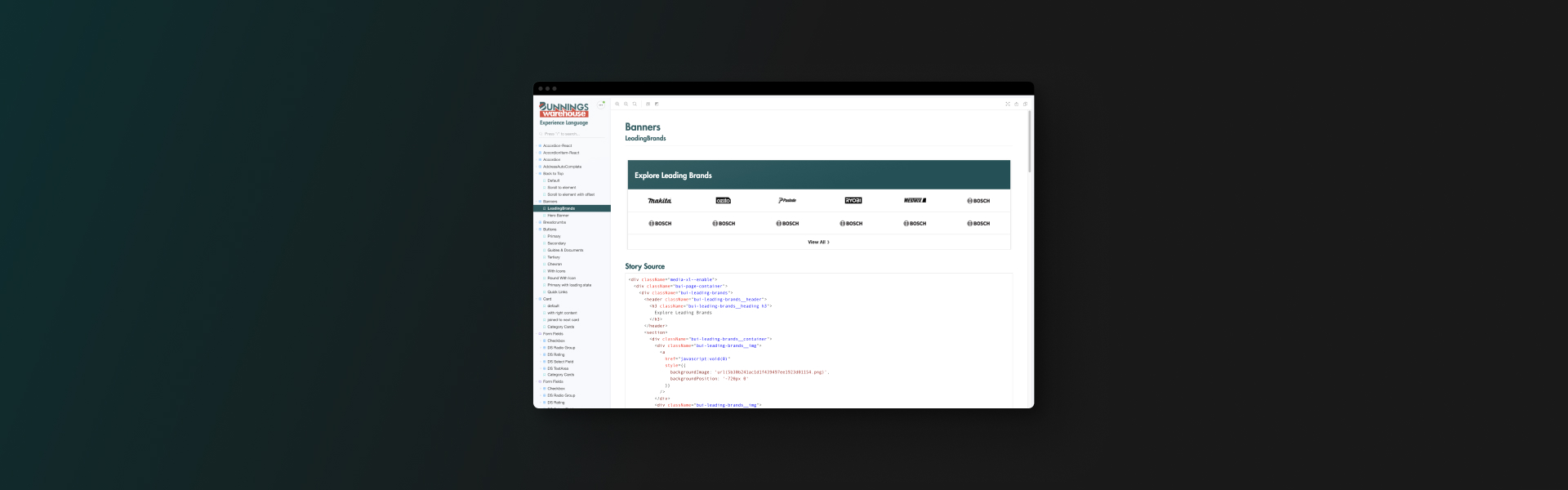Click the zoom in toolbar icon
1568x490 pixels.
coord(617,104)
